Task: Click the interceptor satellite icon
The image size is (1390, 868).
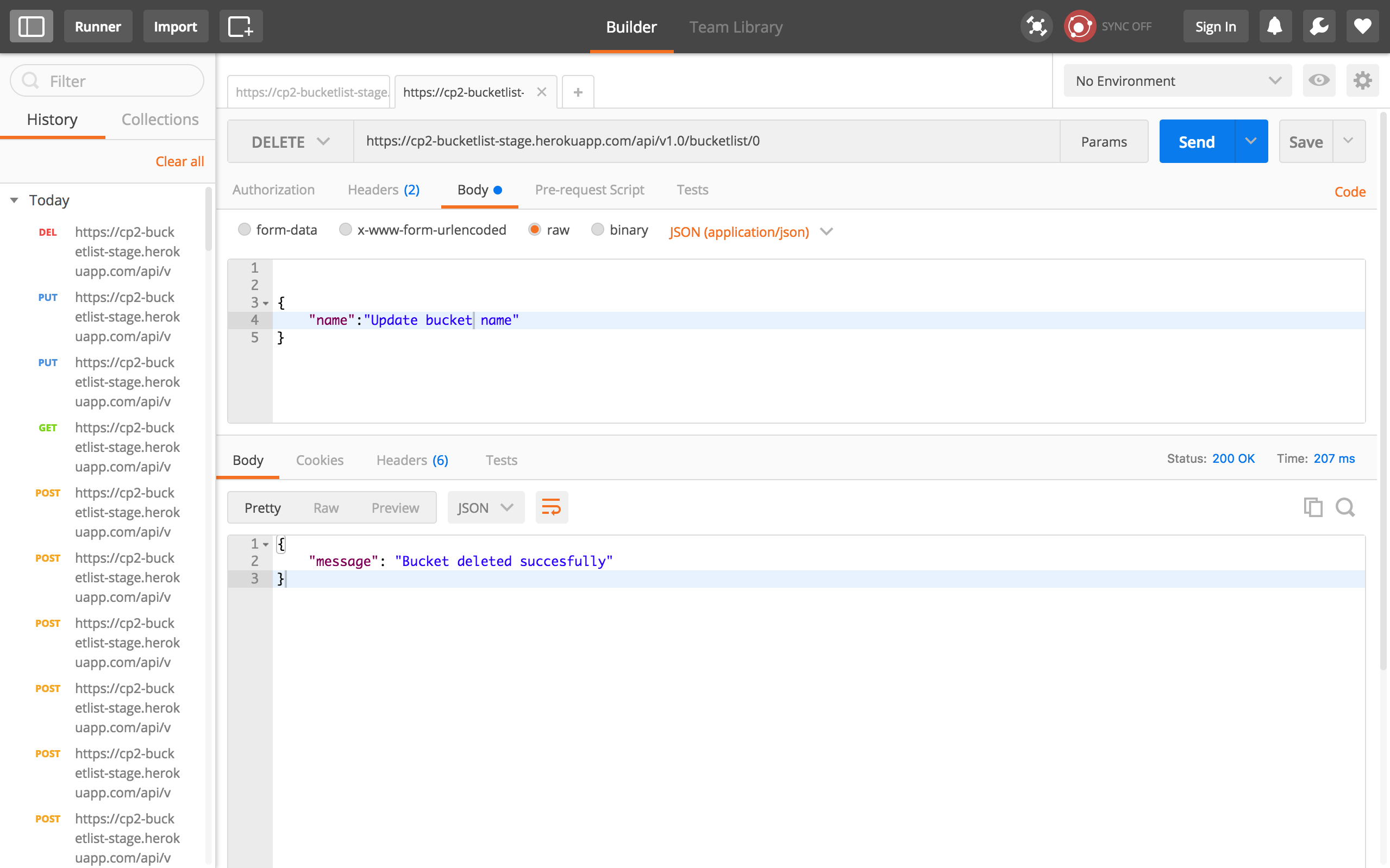Action: pyautogui.click(x=1036, y=27)
